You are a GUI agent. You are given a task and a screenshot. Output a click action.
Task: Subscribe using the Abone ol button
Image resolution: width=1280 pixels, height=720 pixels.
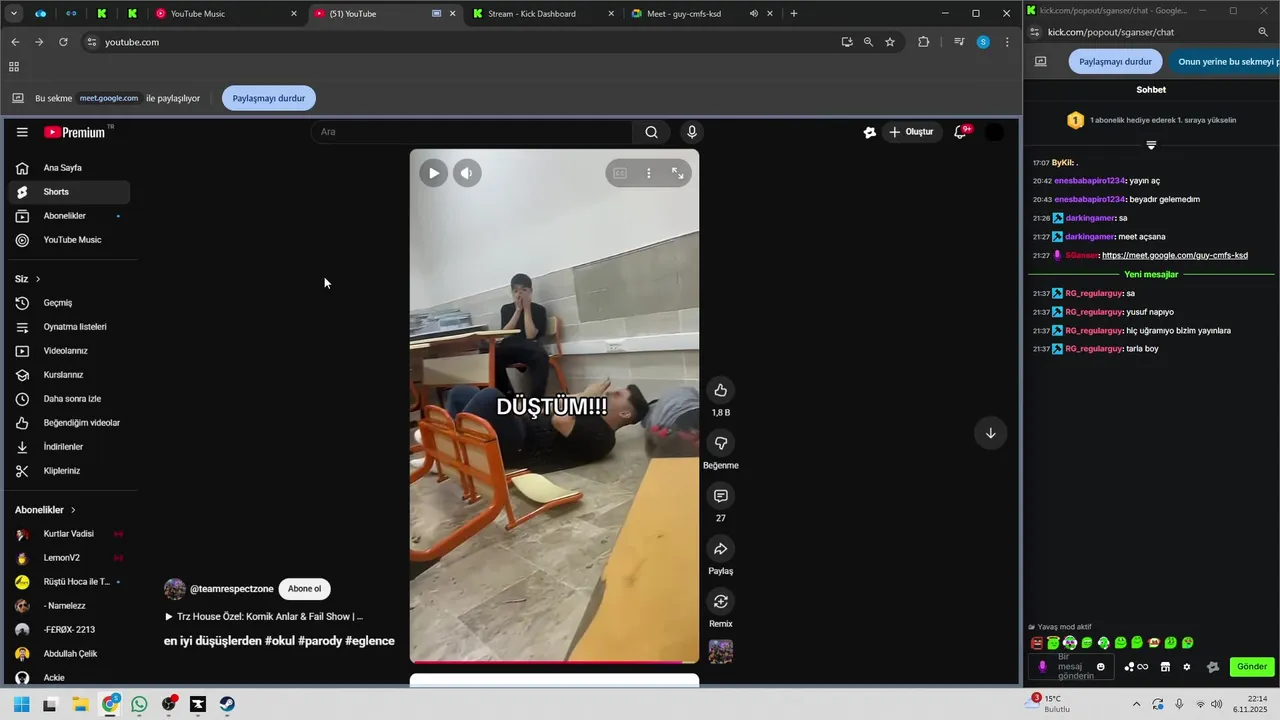point(304,589)
